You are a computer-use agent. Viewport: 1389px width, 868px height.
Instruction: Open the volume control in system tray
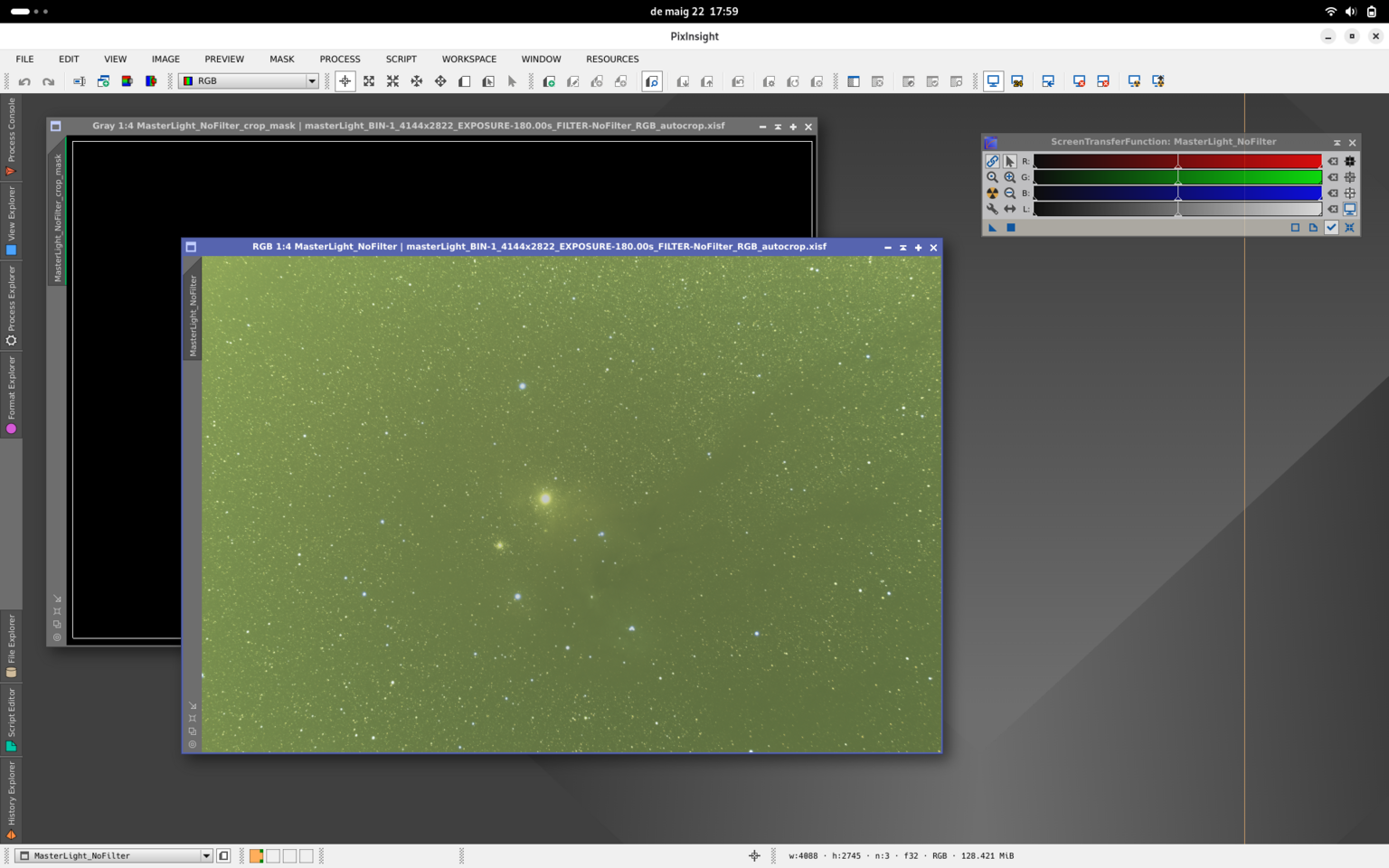click(1350, 12)
